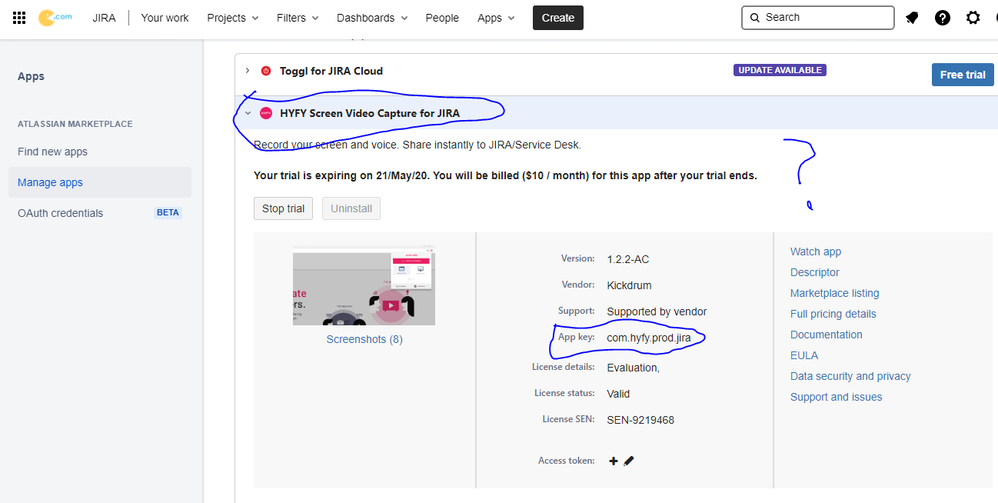Click the BETA badge beside OAuth credentials
Image resolution: width=998 pixels, height=503 pixels.
[x=168, y=213]
